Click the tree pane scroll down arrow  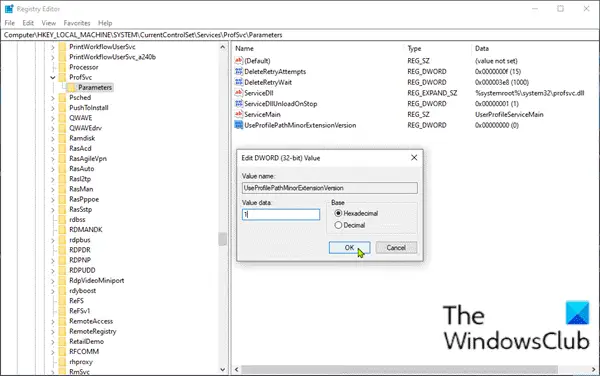tap(223, 369)
